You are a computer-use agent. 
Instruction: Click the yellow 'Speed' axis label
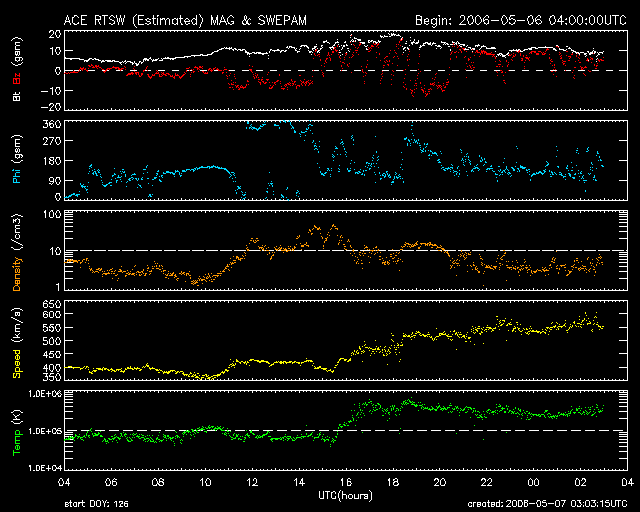click(16, 364)
